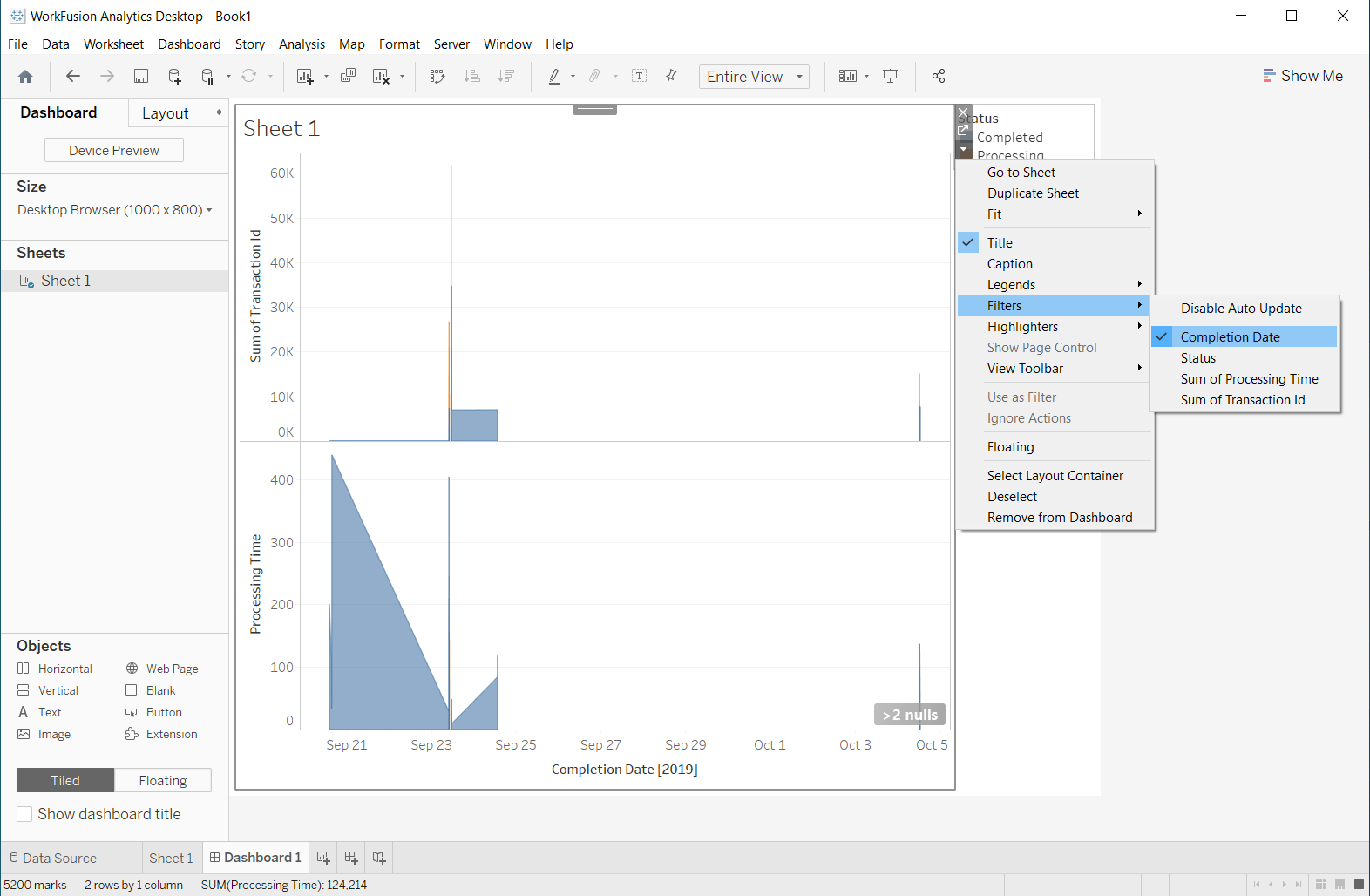Enter presentation mode from toolbar
The width and height of the screenshot is (1370, 896).
pos(891,77)
